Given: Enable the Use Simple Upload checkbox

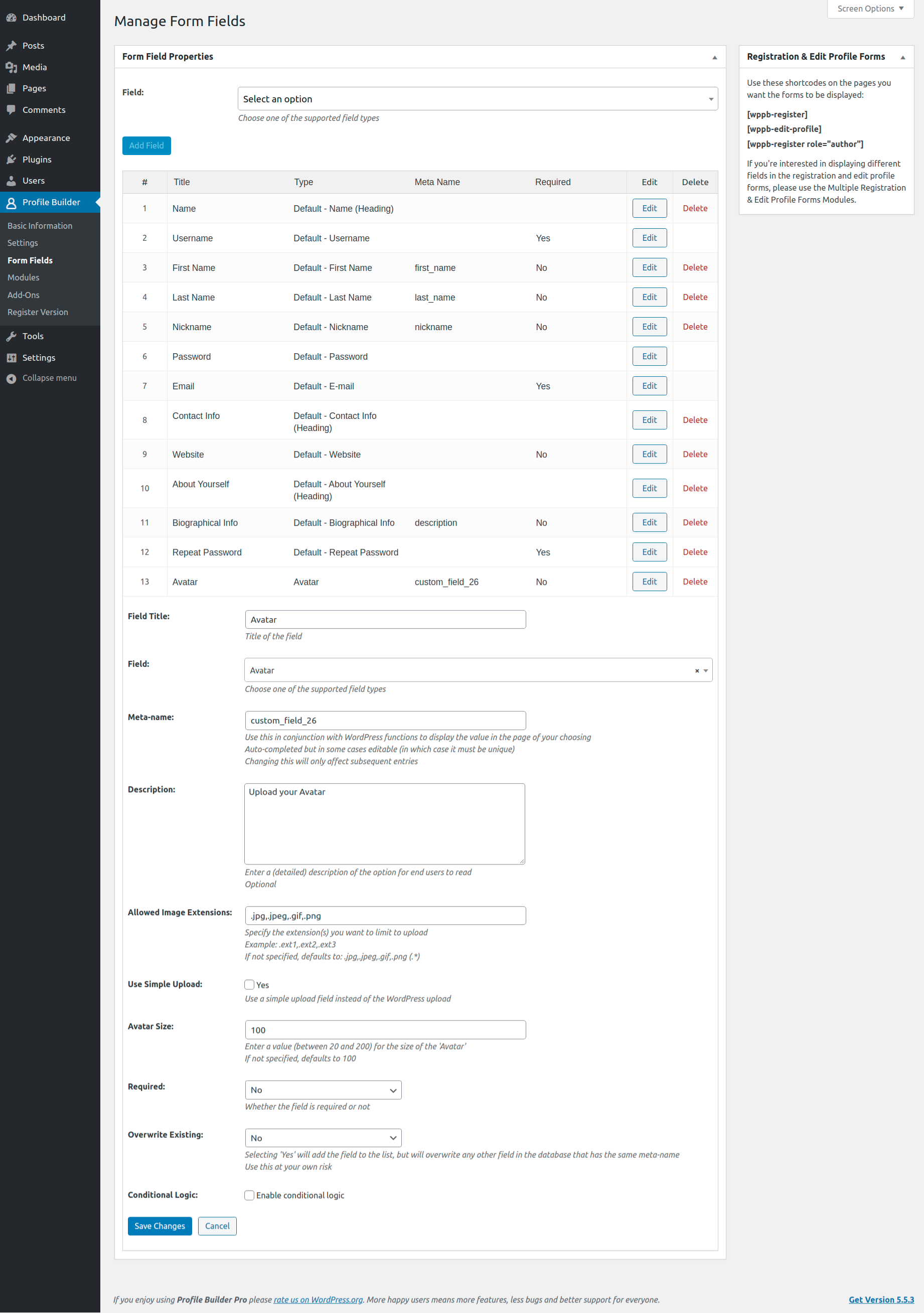Looking at the screenshot, I should pyautogui.click(x=249, y=984).
